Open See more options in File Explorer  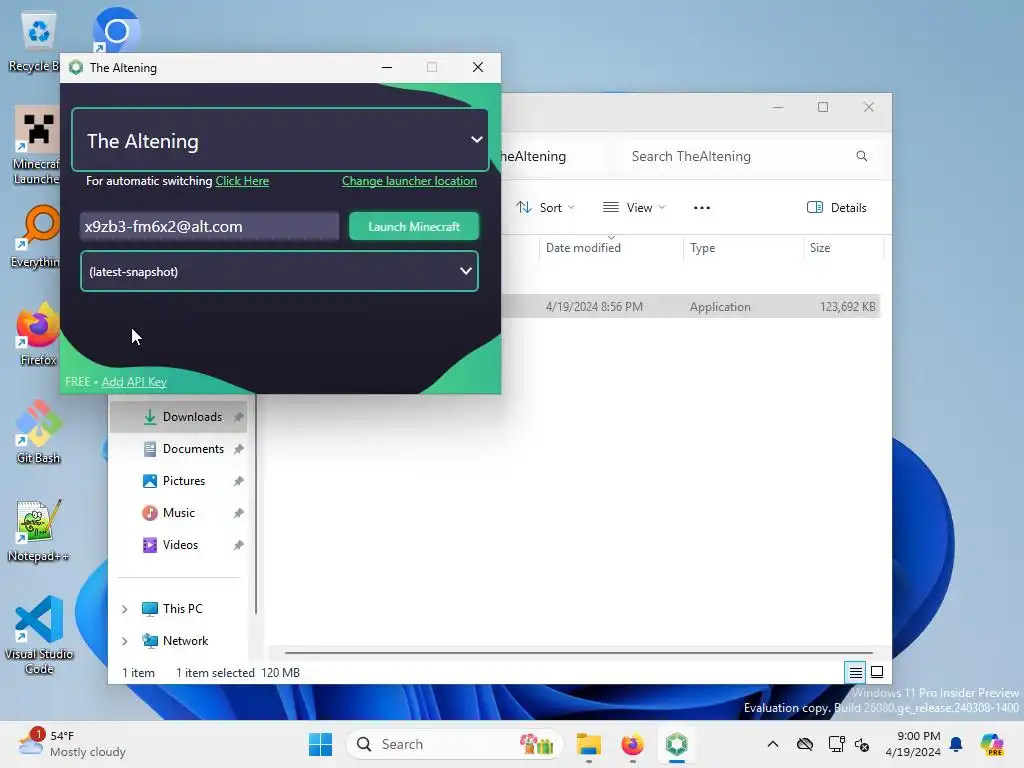tap(701, 208)
